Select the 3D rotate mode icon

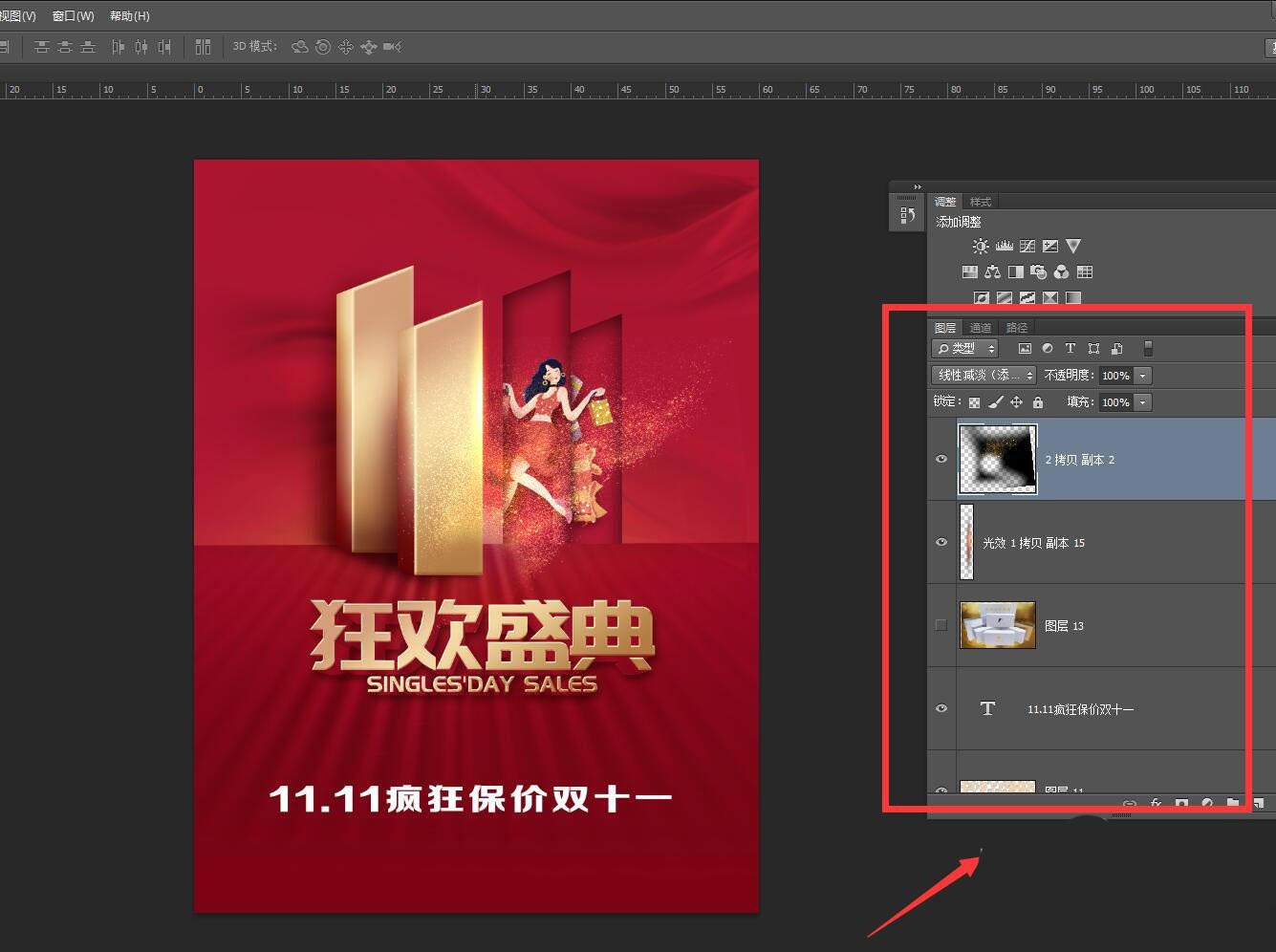coord(300,46)
